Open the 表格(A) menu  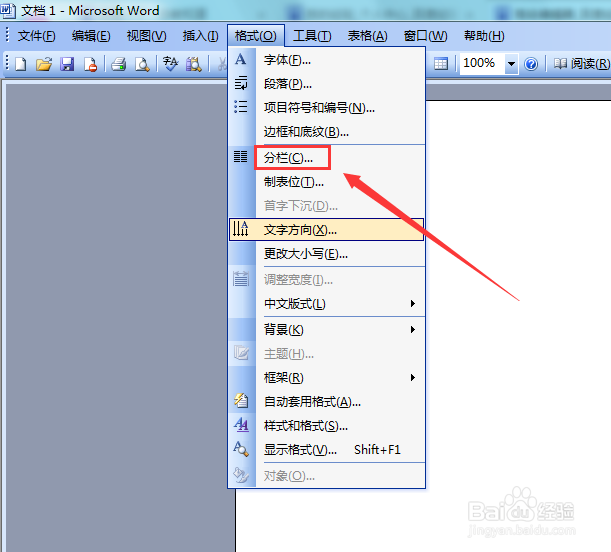tap(367, 36)
